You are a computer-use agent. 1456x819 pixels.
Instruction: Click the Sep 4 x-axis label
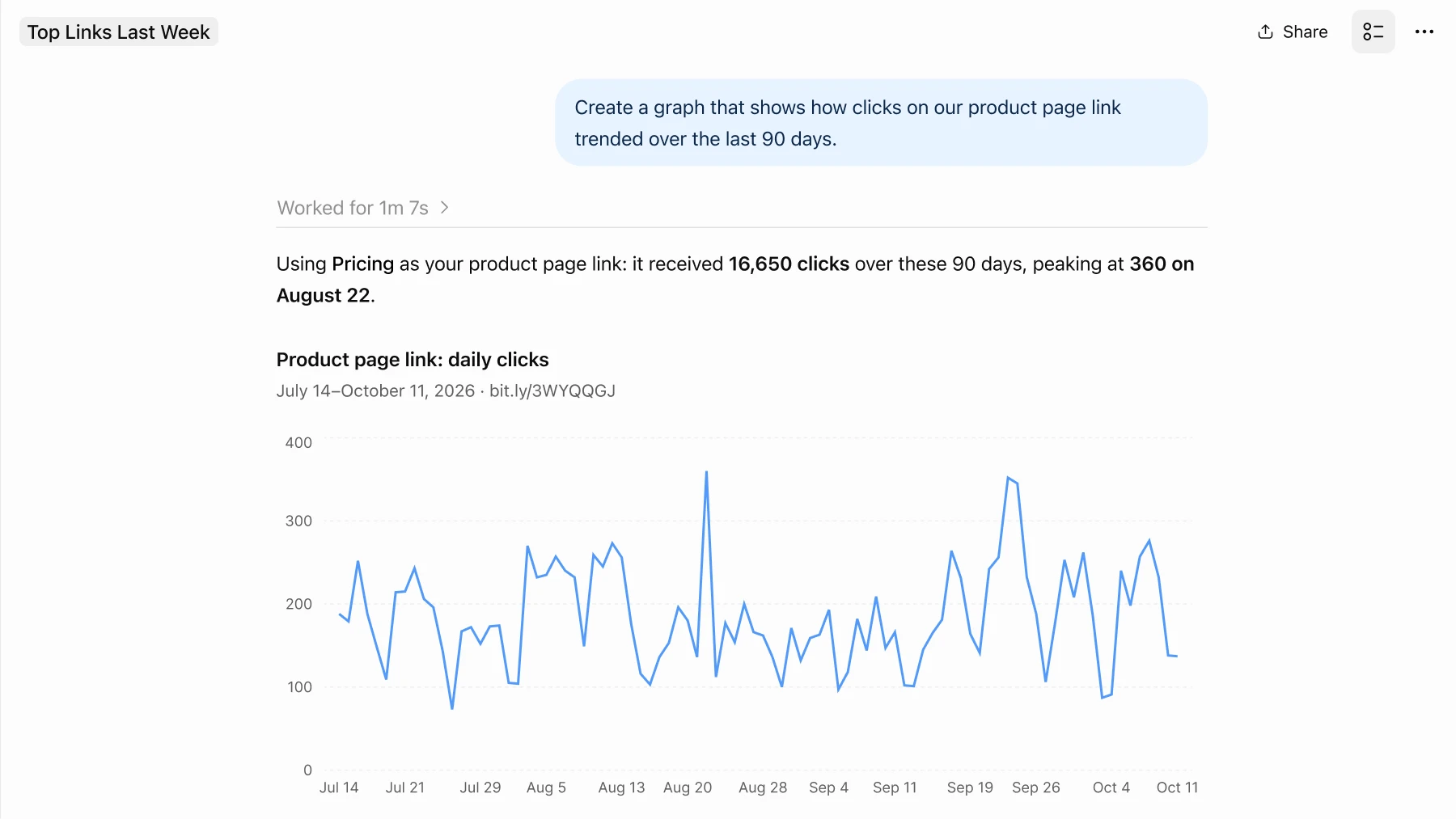point(828,787)
